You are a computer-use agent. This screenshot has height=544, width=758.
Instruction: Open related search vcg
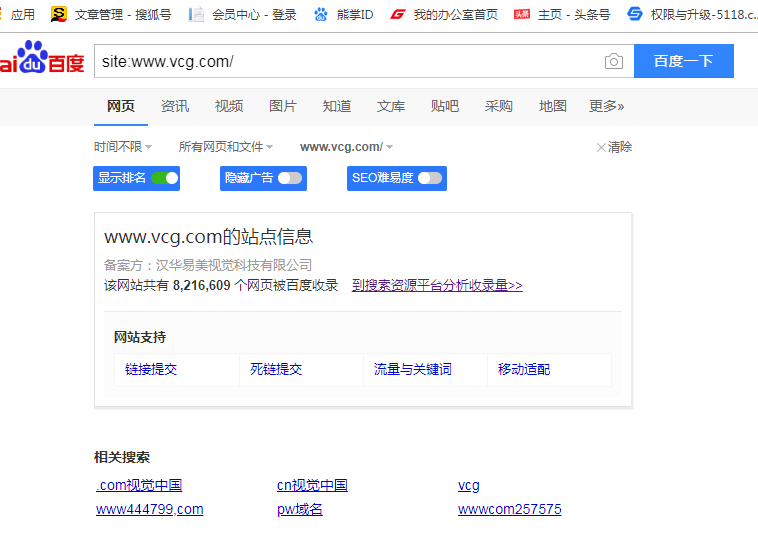tap(468, 485)
